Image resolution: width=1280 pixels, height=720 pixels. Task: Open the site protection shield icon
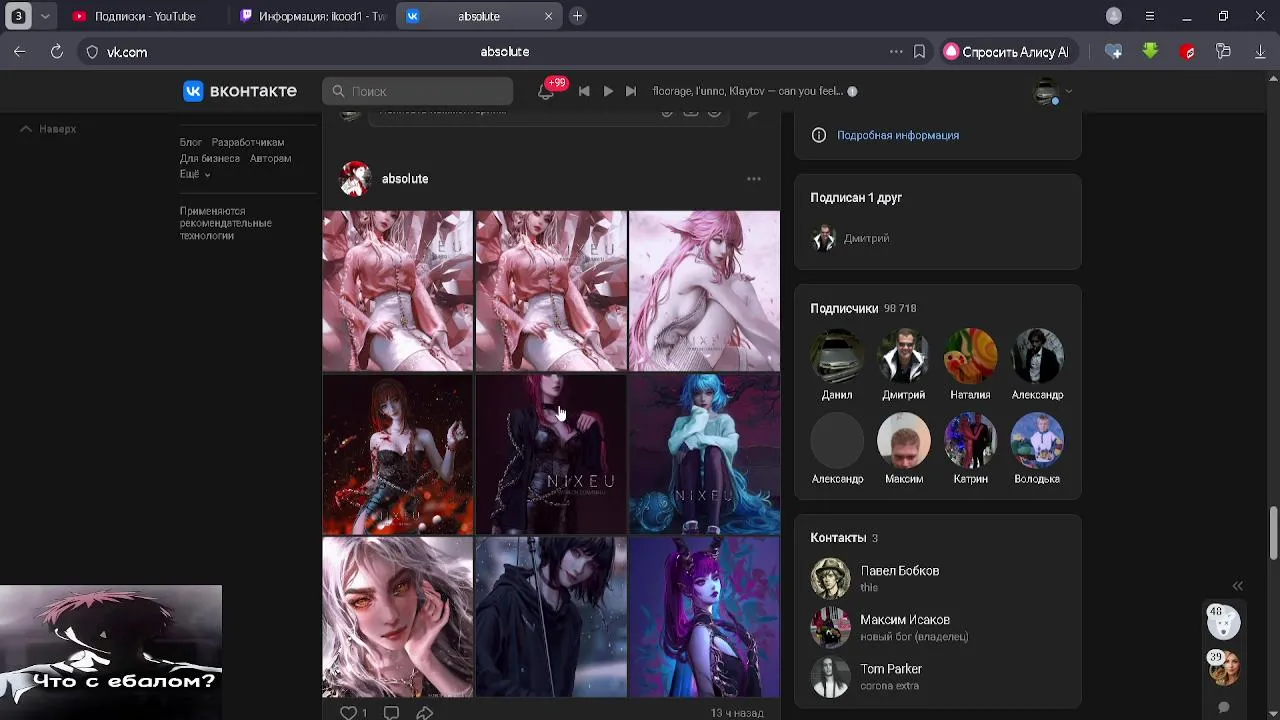pos(92,52)
